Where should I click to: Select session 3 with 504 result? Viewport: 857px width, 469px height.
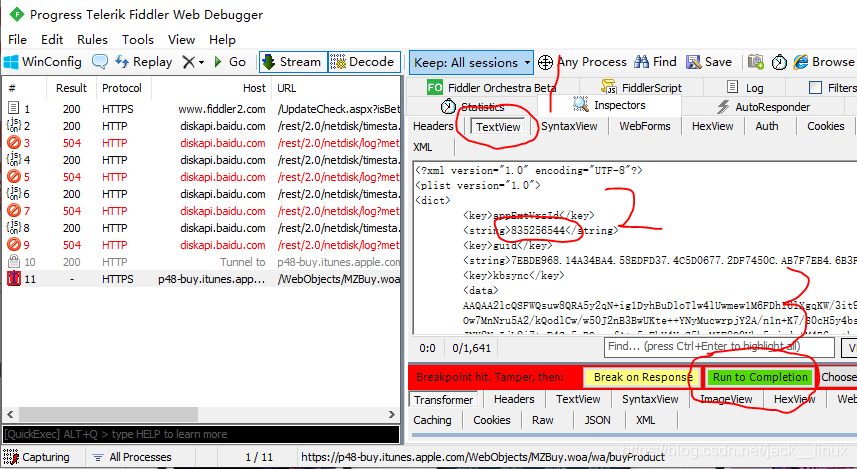coord(202,143)
